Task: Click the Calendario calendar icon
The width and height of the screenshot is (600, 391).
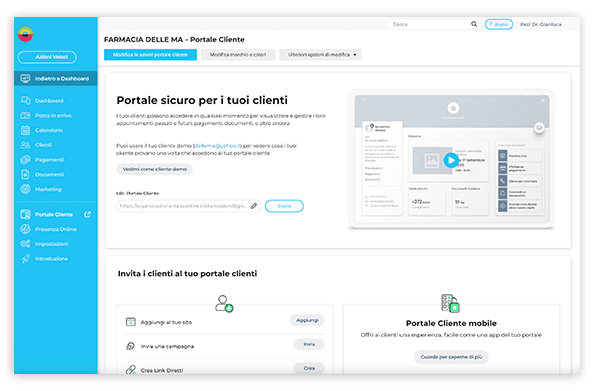Action: click(x=25, y=130)
